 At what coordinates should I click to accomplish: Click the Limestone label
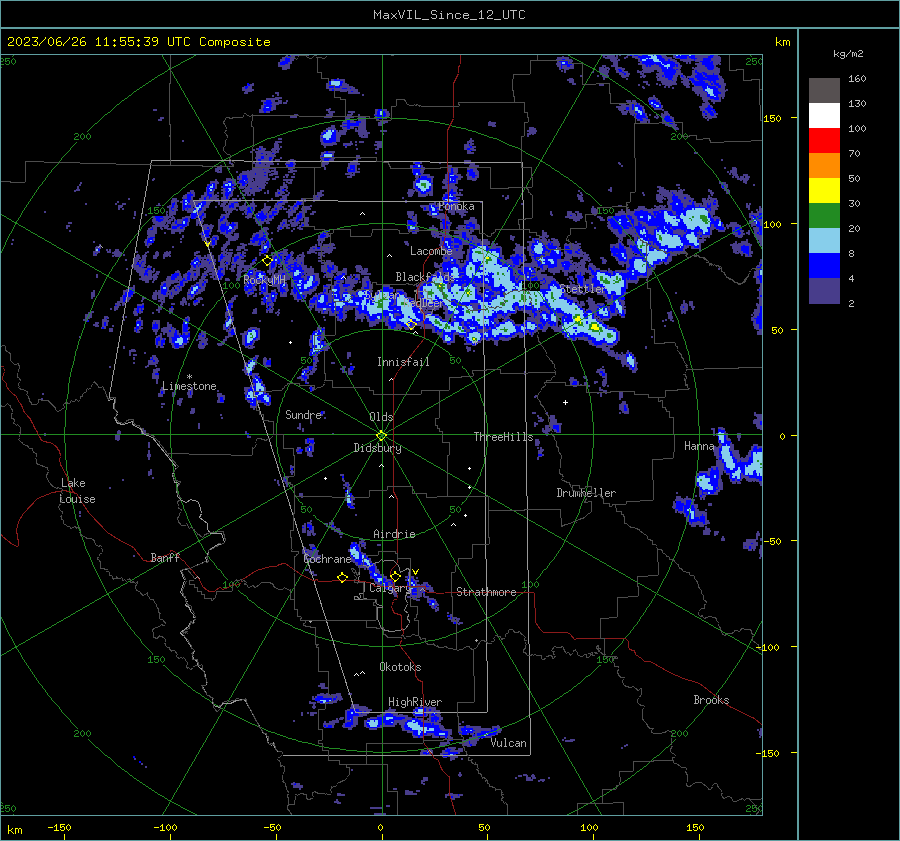pyautogui.click(x=189, y=386)
